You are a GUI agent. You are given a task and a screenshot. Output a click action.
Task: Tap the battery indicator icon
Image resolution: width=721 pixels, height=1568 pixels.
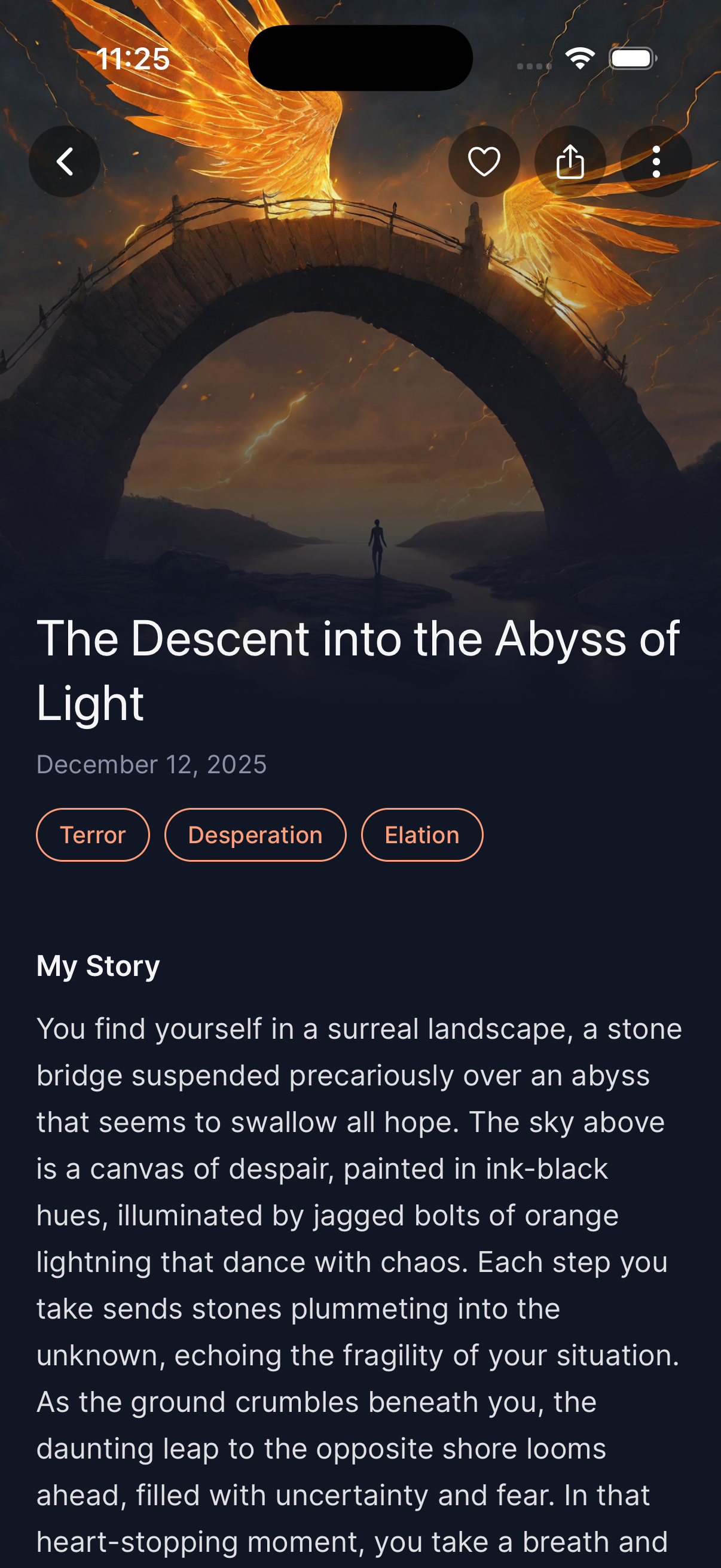(633, 59)
